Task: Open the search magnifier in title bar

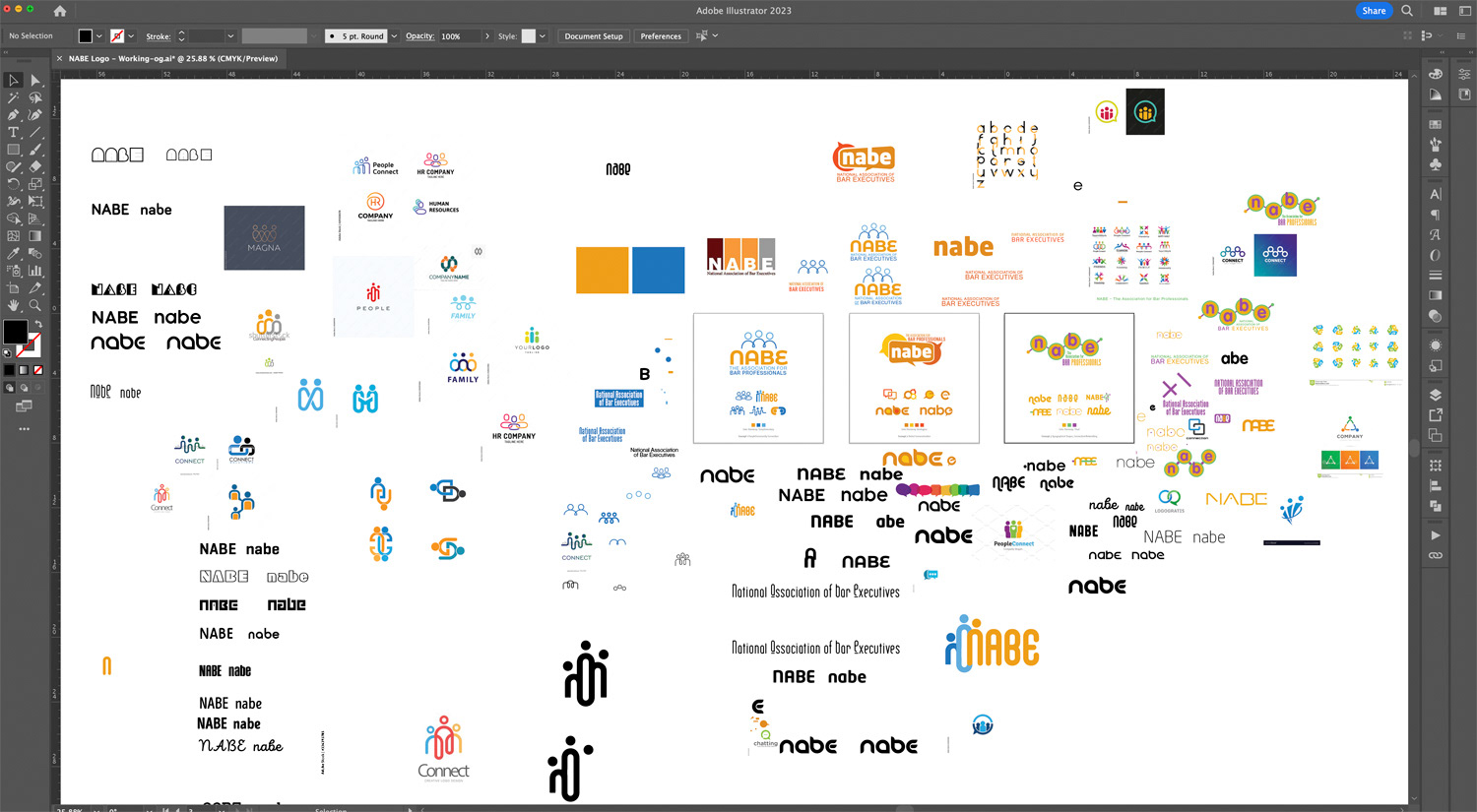Action: pyautogui.click(x=1407, y=11)
